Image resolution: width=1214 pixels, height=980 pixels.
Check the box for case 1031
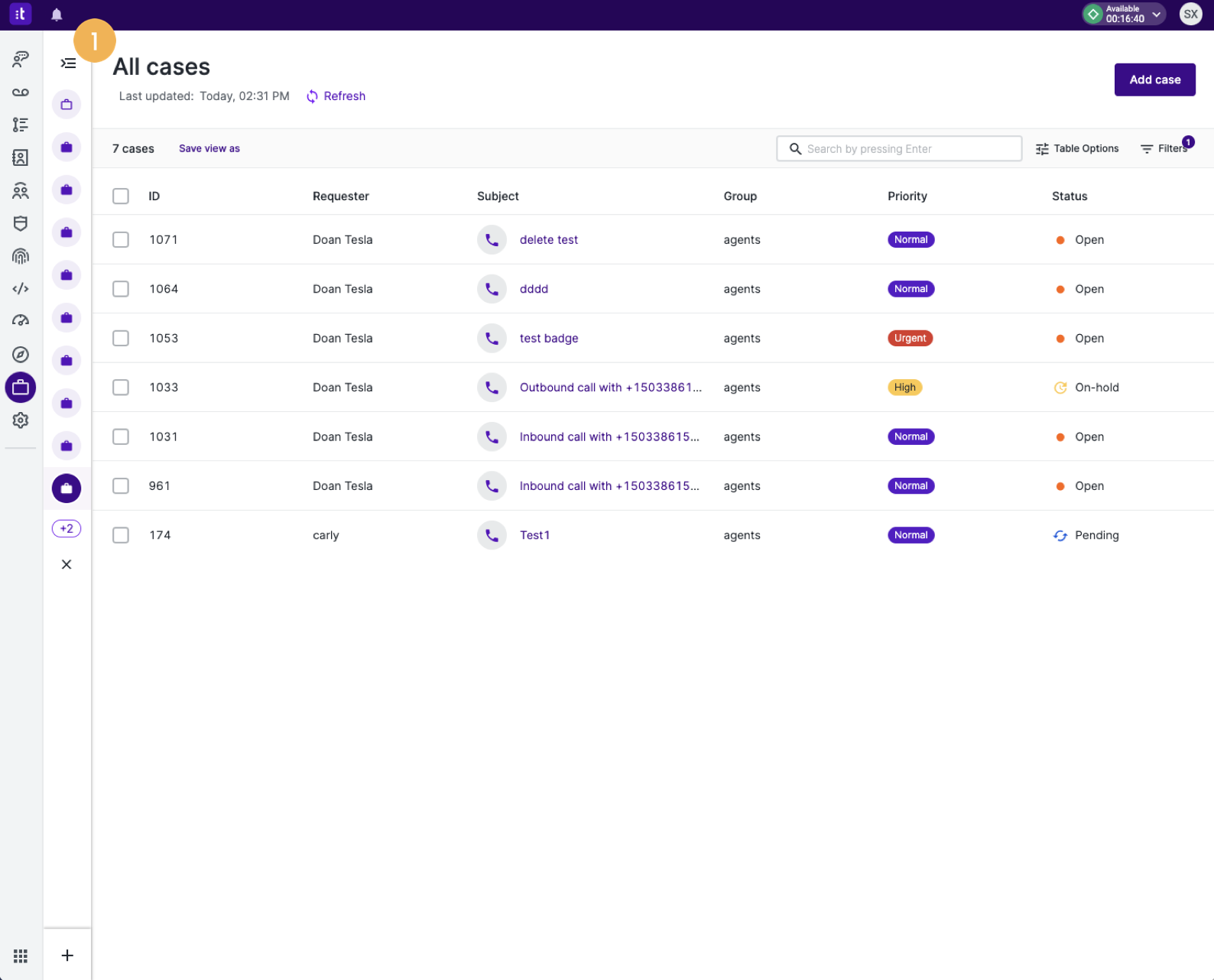click(121, 436)
